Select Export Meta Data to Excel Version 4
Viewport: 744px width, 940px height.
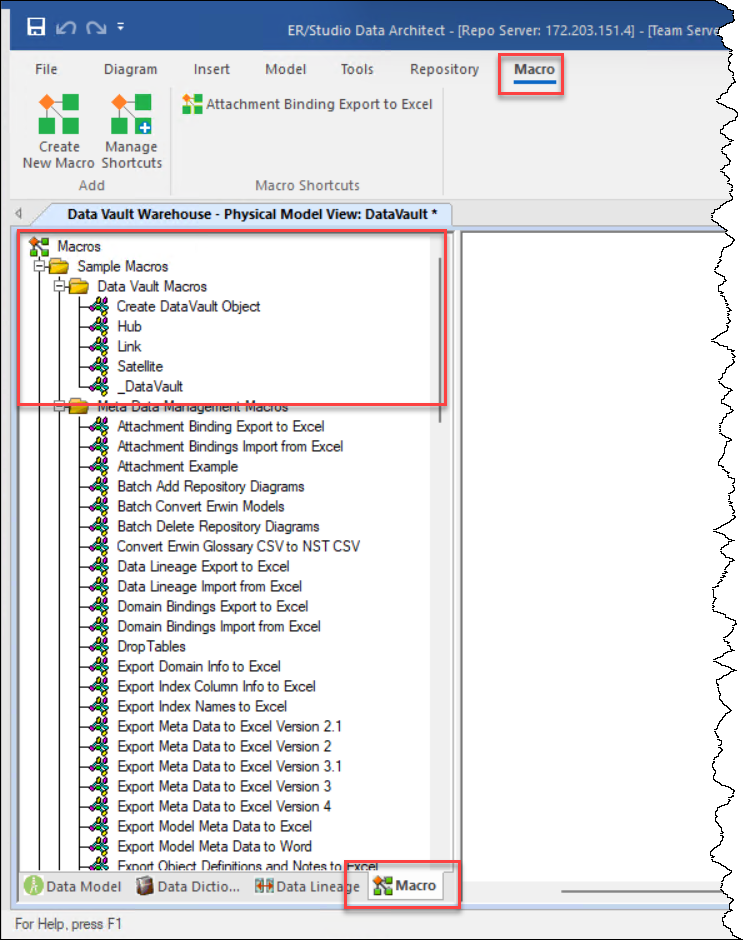(224, 806)
